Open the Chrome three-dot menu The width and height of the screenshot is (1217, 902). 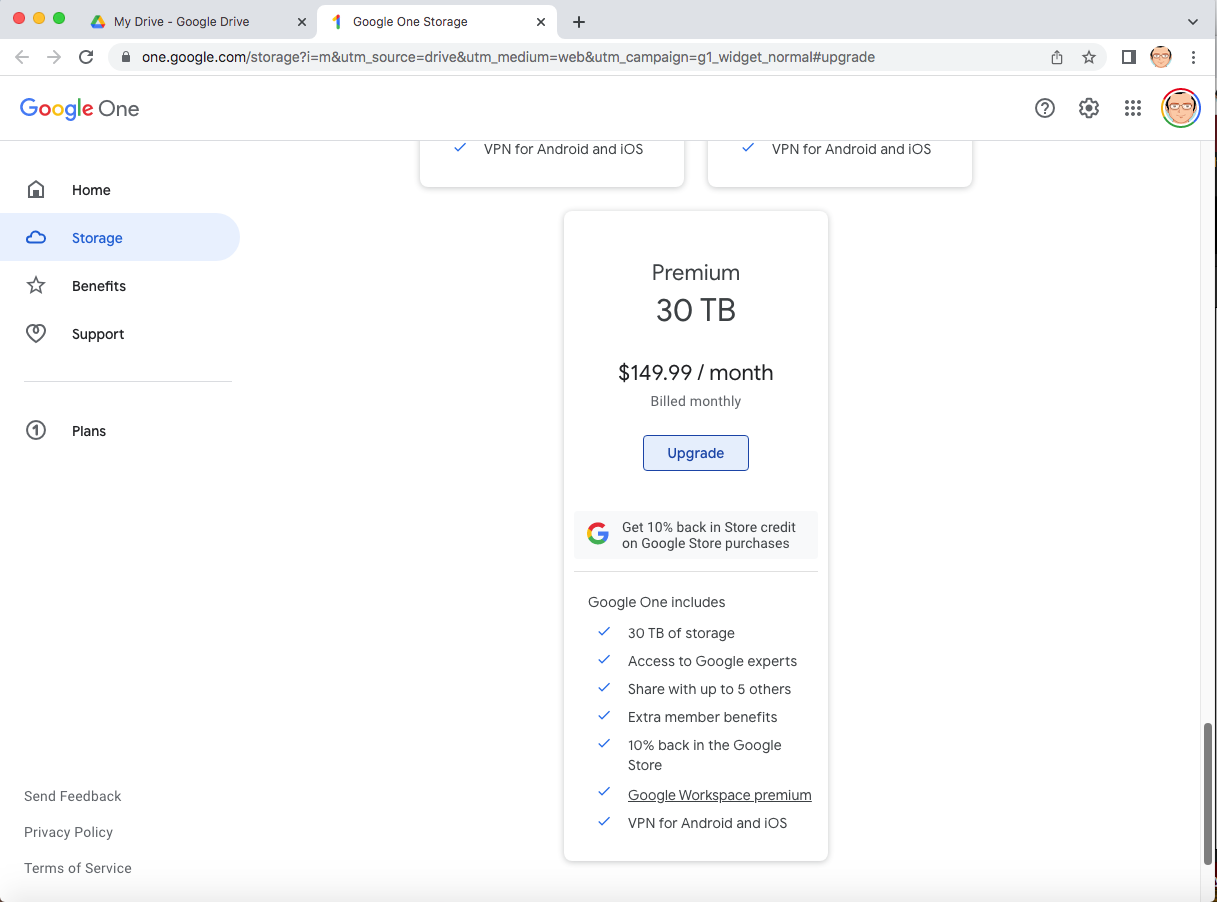[1194, 57]
